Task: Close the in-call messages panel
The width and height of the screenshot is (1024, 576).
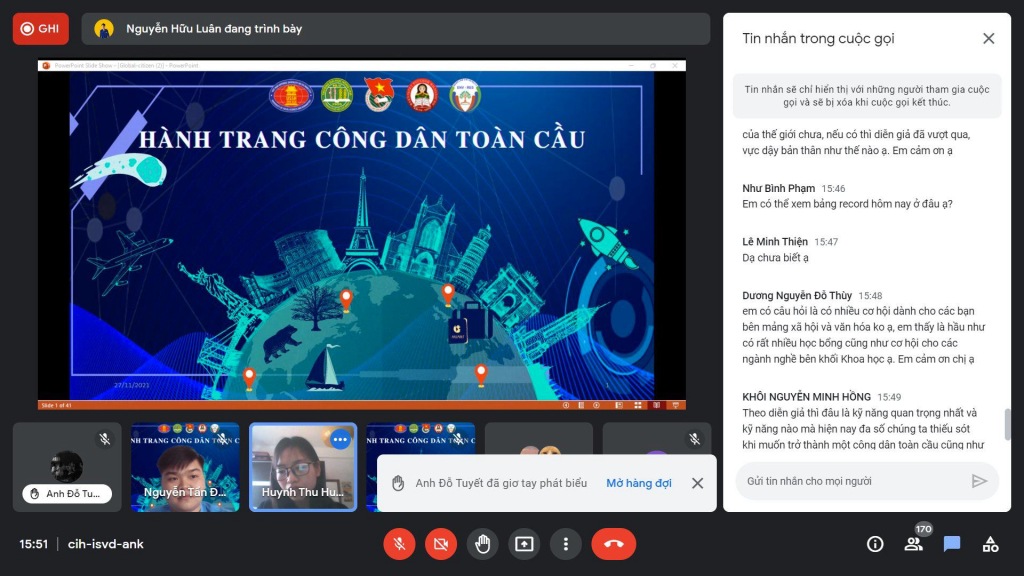Action: (988, 39)
